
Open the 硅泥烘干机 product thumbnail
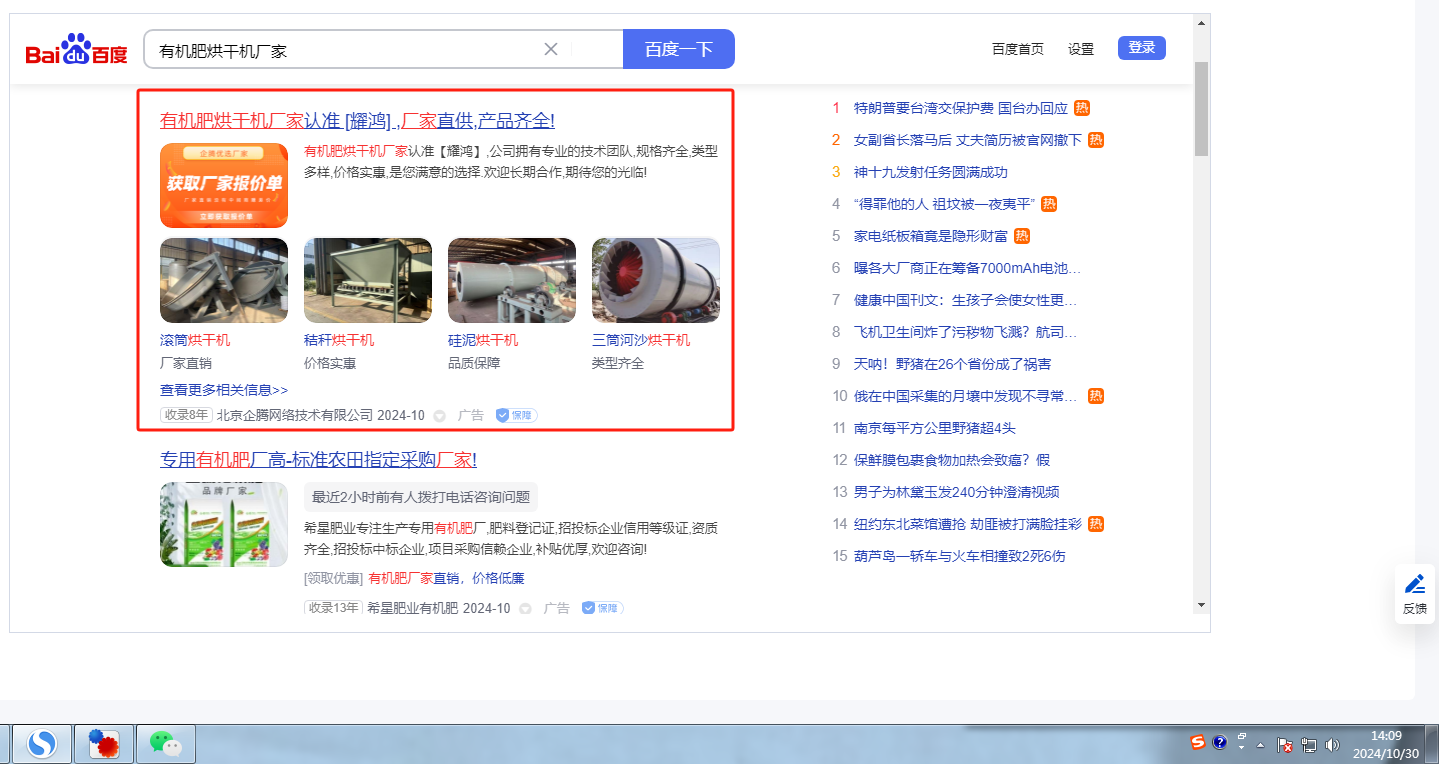(x=512, y=280)
